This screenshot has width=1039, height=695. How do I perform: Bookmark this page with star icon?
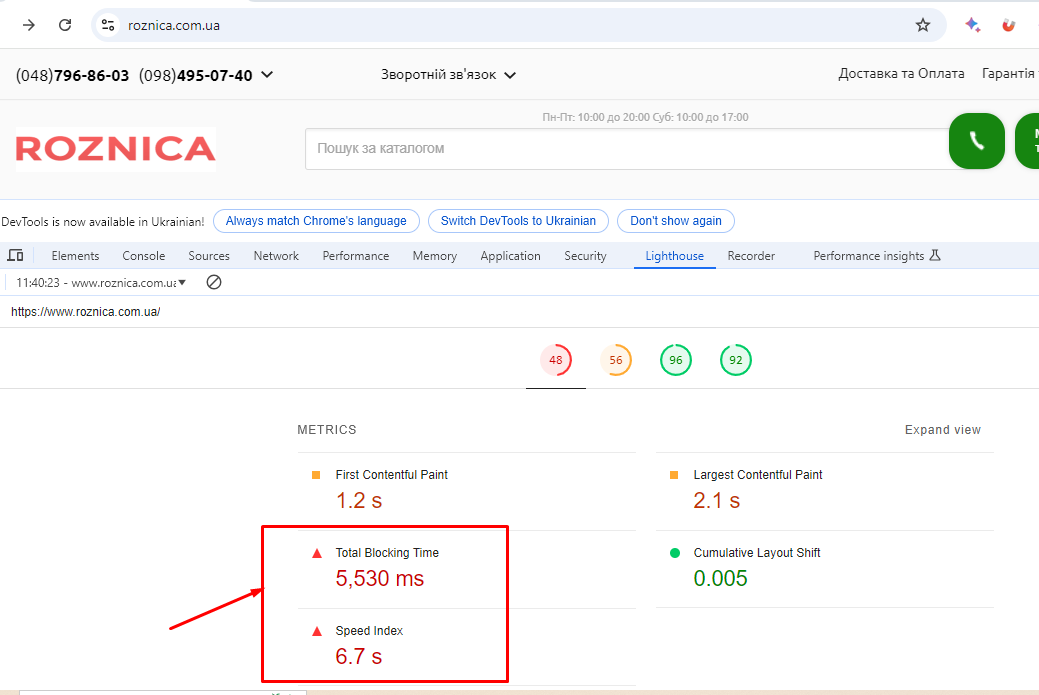922,25
